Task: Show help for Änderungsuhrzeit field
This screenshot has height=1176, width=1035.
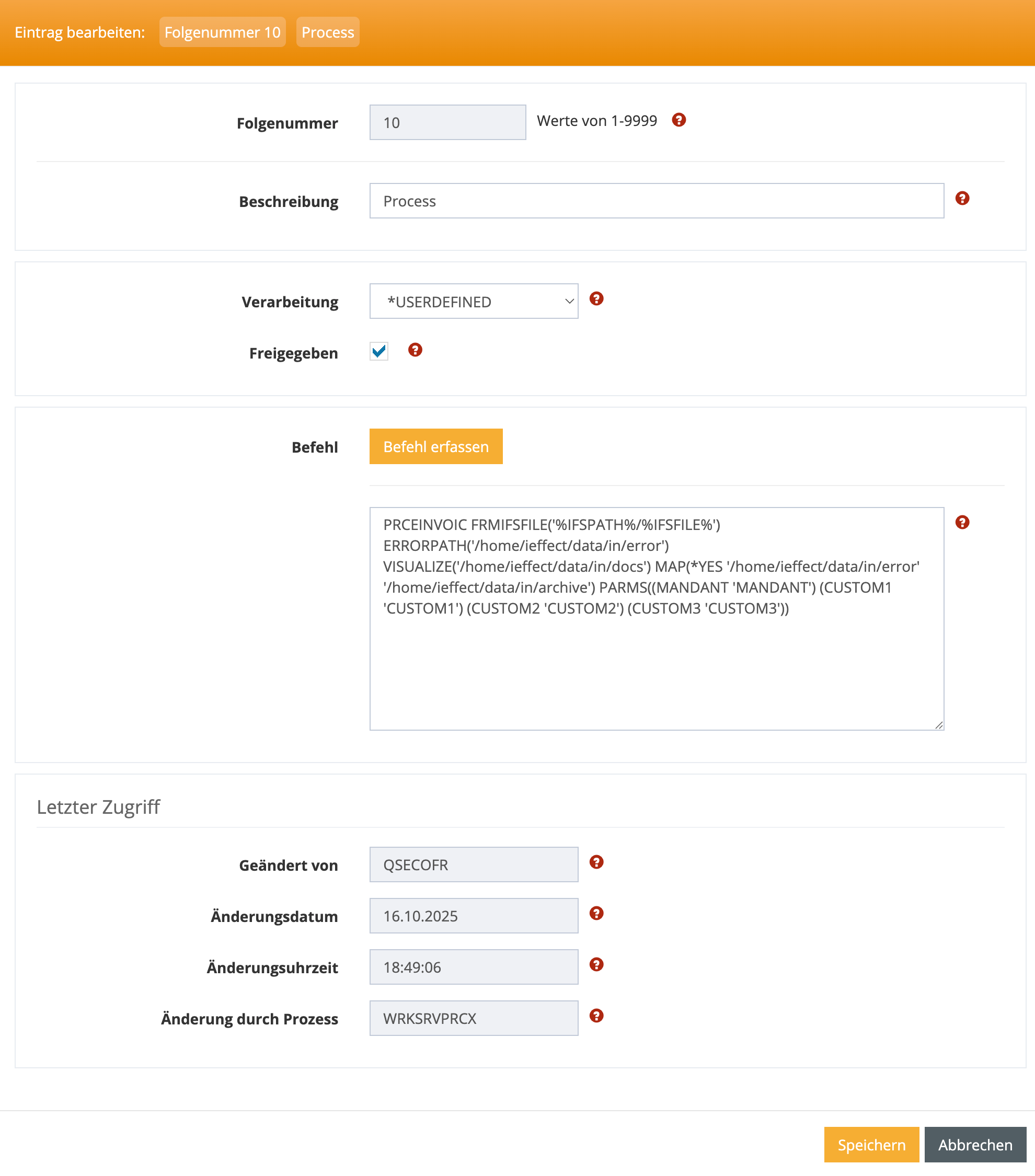Action: tap(596, 964)
